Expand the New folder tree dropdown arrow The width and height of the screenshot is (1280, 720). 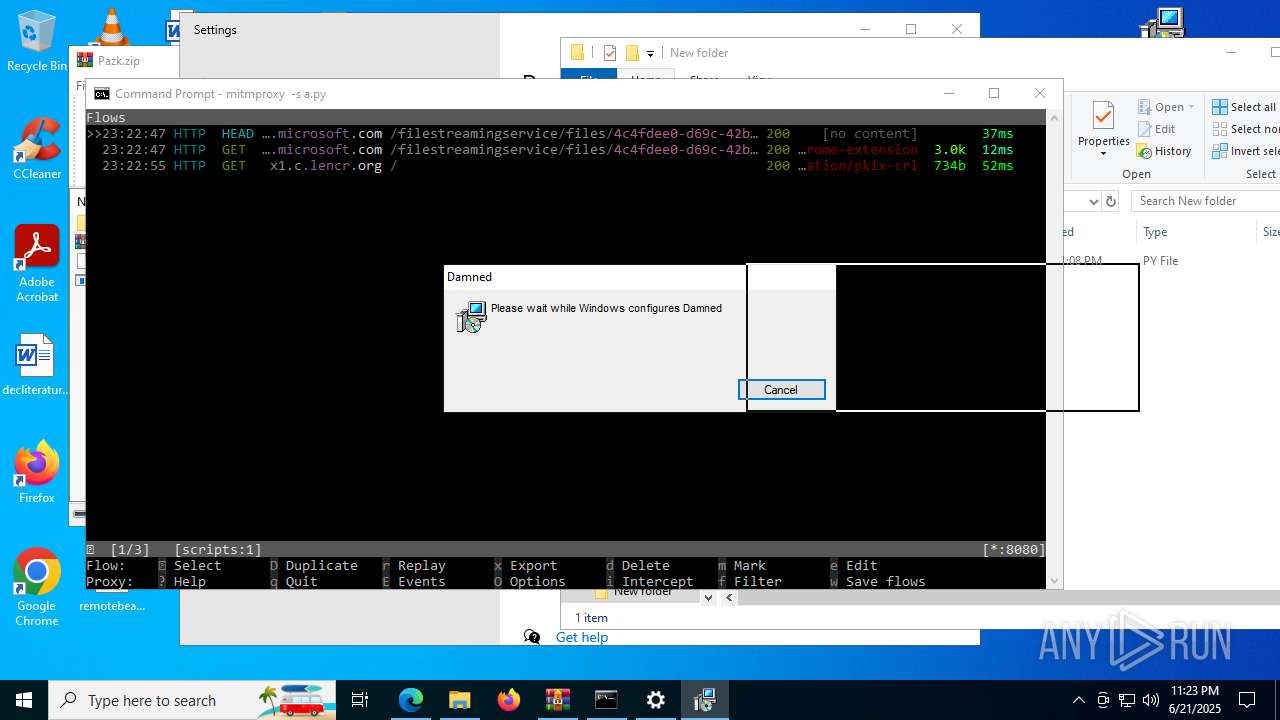point(708,598)
